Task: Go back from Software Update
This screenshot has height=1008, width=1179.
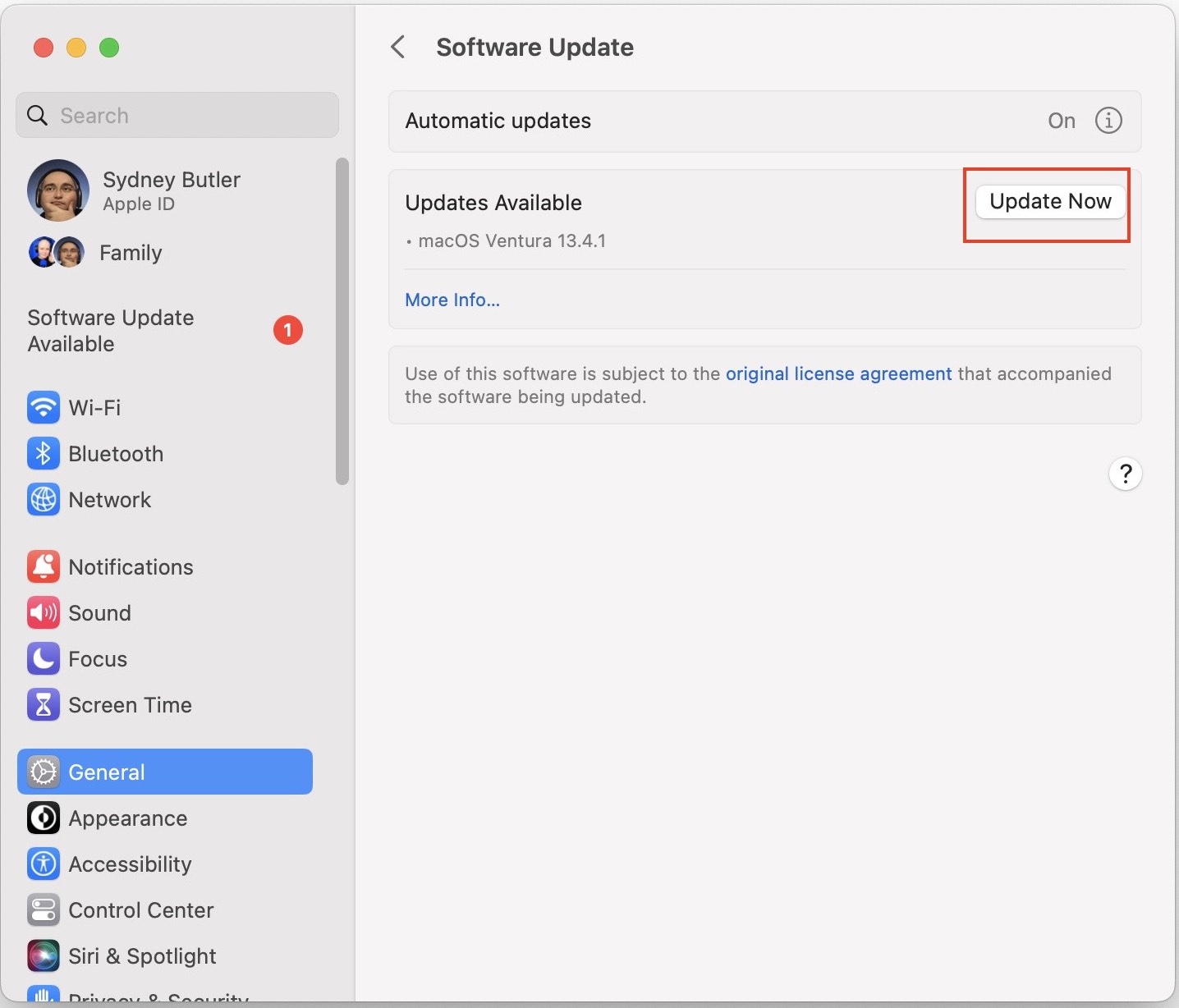Action: point(398,47)
